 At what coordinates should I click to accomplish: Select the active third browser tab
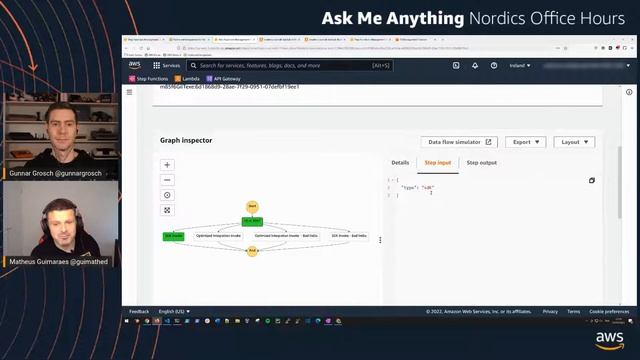[x=235, y=40]
